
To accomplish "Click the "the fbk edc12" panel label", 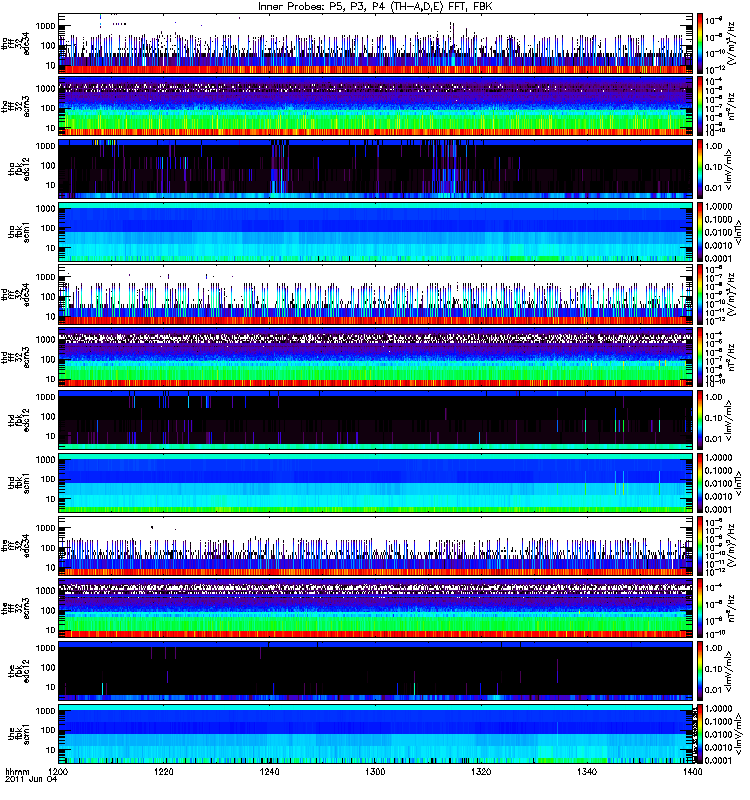I will [19, 671].
